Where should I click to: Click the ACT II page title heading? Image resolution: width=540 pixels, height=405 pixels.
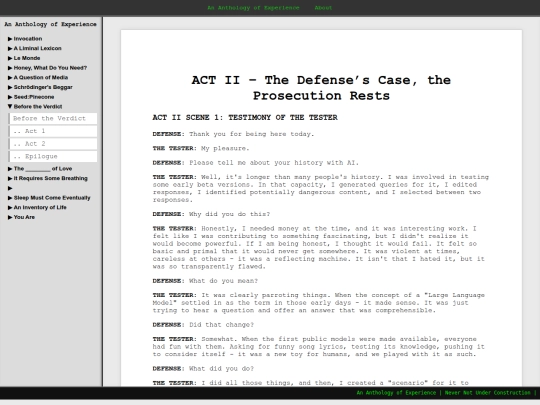click(321, 88)
